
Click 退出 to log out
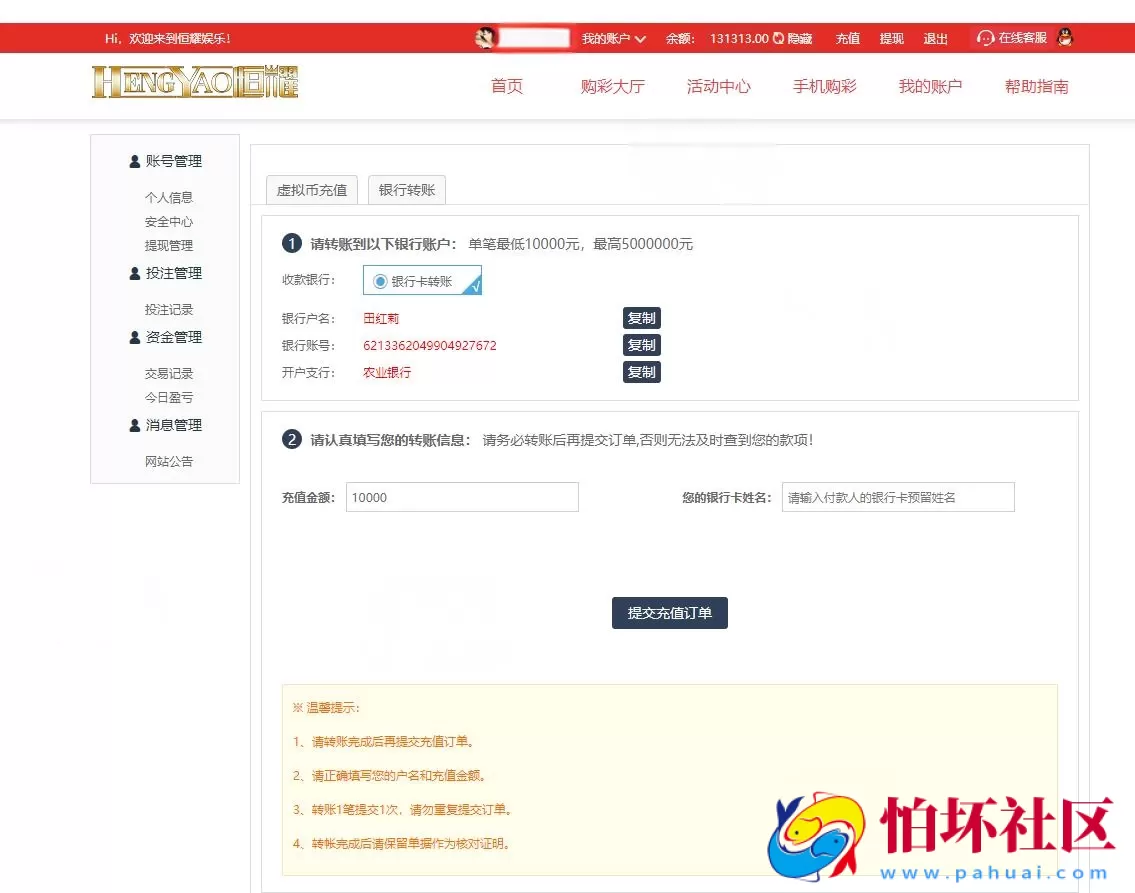click(x=935, y=39)
